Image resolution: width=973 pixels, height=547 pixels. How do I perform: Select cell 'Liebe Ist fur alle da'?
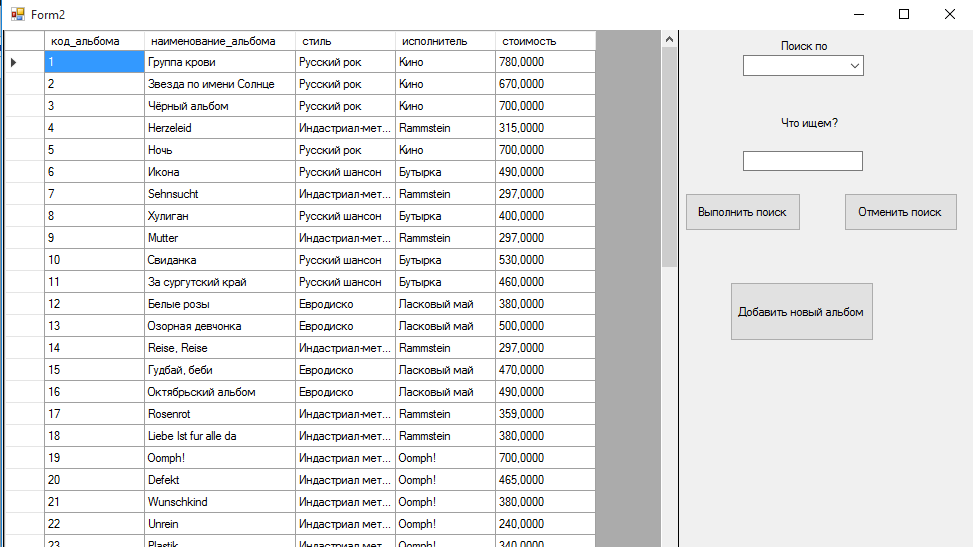tap(220, 436)
